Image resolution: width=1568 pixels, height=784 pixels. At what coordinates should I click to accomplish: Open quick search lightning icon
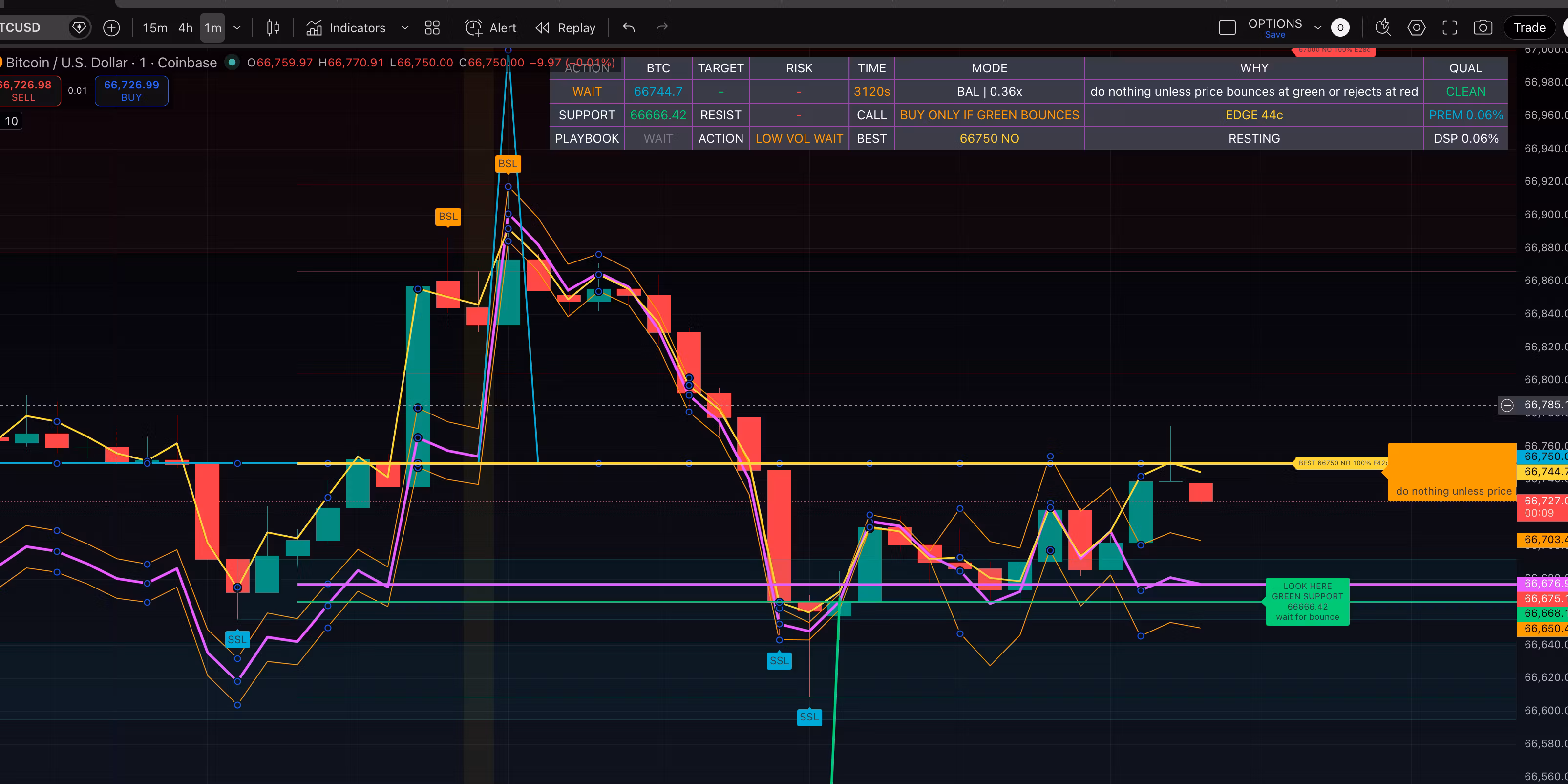point(1383,27)
